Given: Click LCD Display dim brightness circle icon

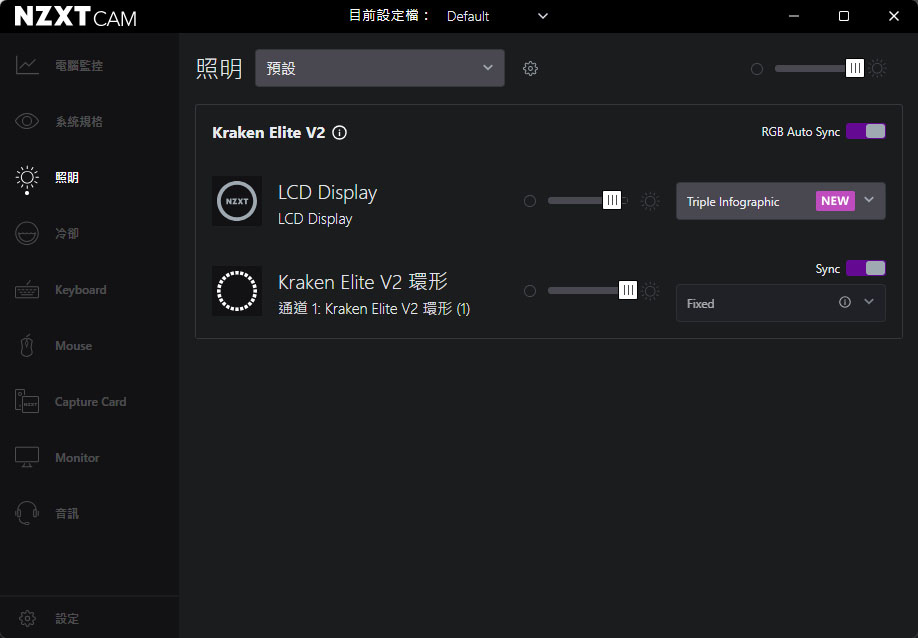Looking at the screenshot, I should click(x=530, y=201).
